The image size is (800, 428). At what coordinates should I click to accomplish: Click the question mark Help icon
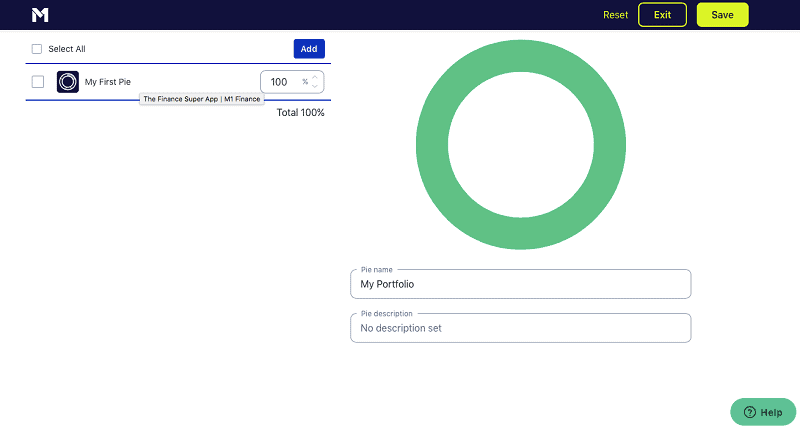tap(749, 412)
